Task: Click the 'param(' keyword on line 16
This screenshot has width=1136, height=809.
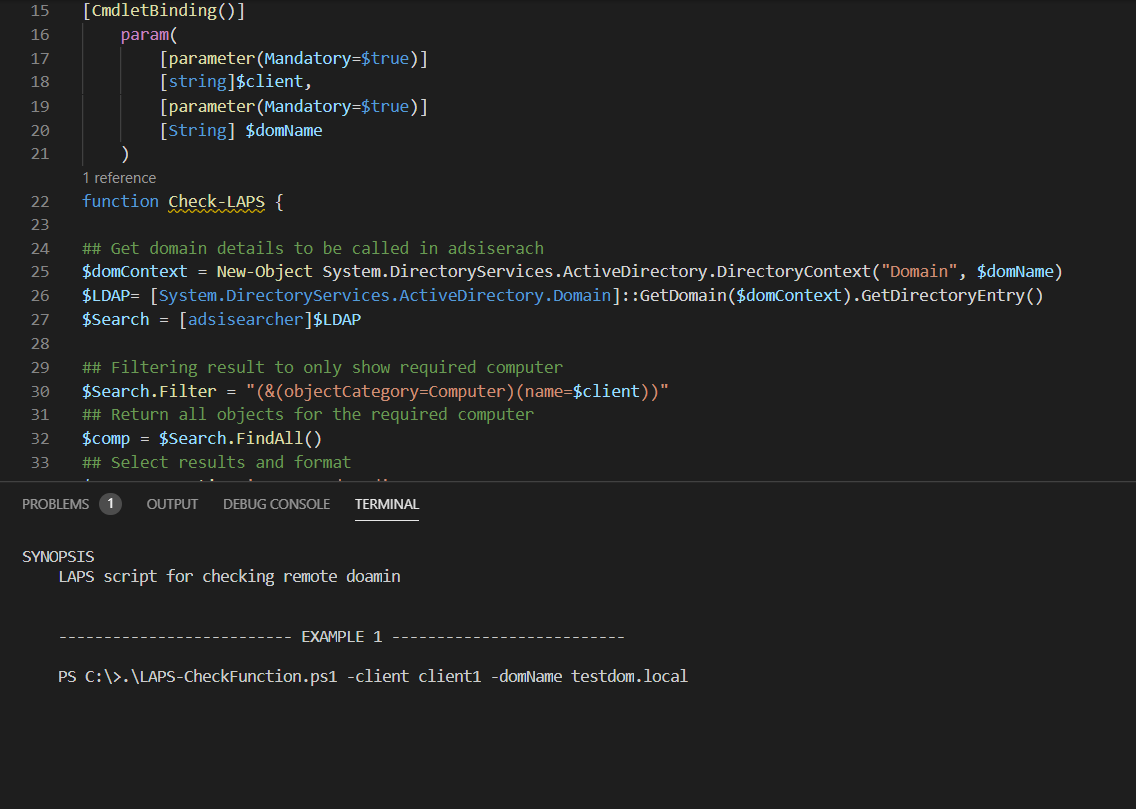Action: click(x=149, y=35)
